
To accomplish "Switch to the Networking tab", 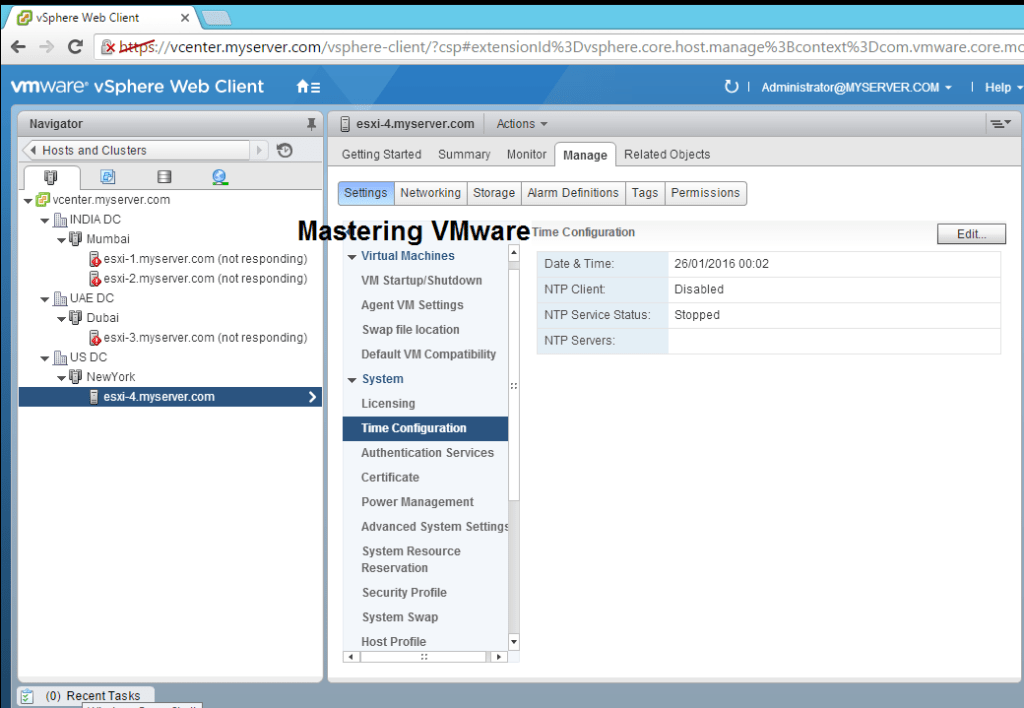I will (430, 192).
